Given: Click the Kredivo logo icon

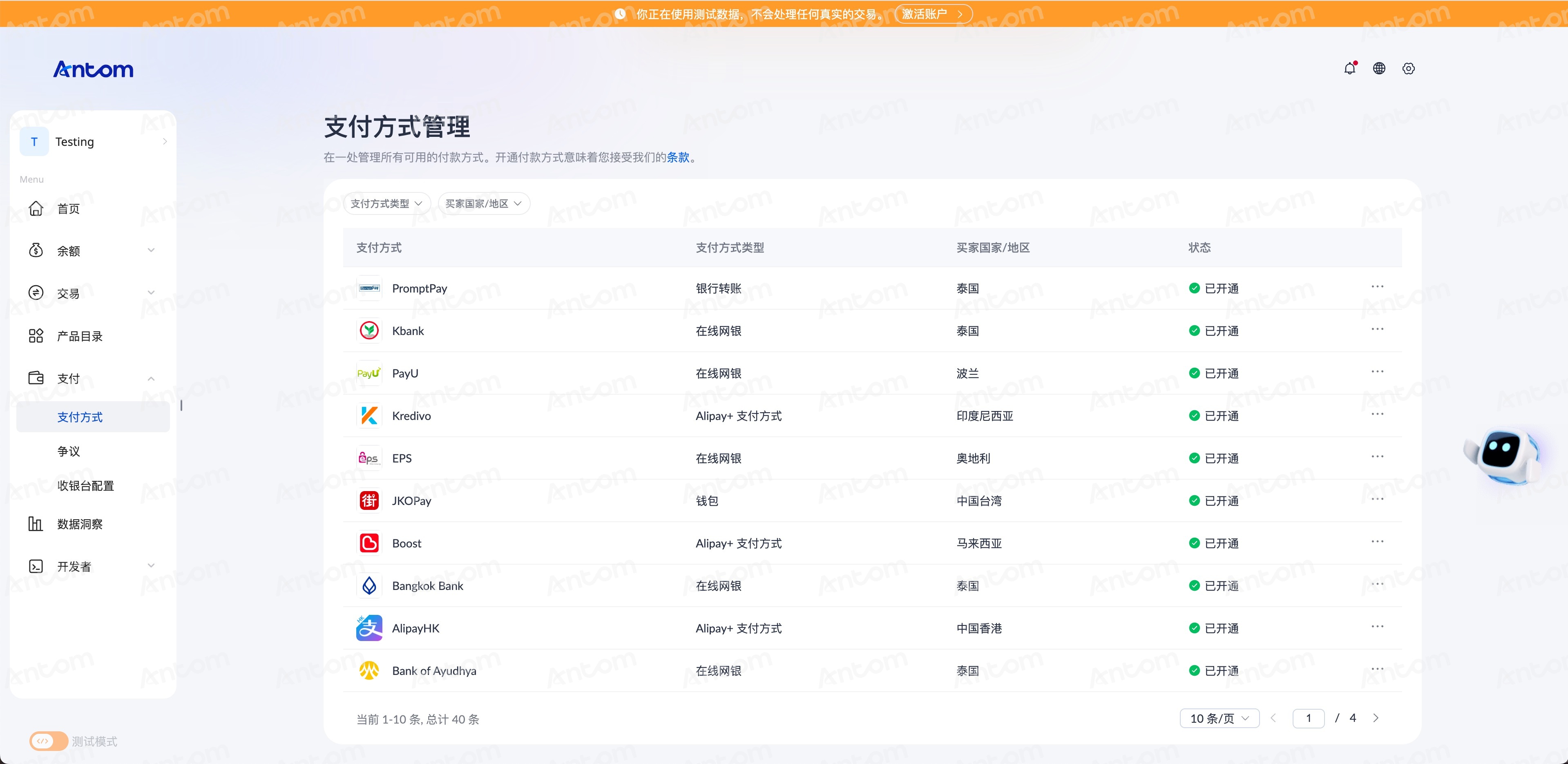Looking at the screenshot, I should (369, 416).
